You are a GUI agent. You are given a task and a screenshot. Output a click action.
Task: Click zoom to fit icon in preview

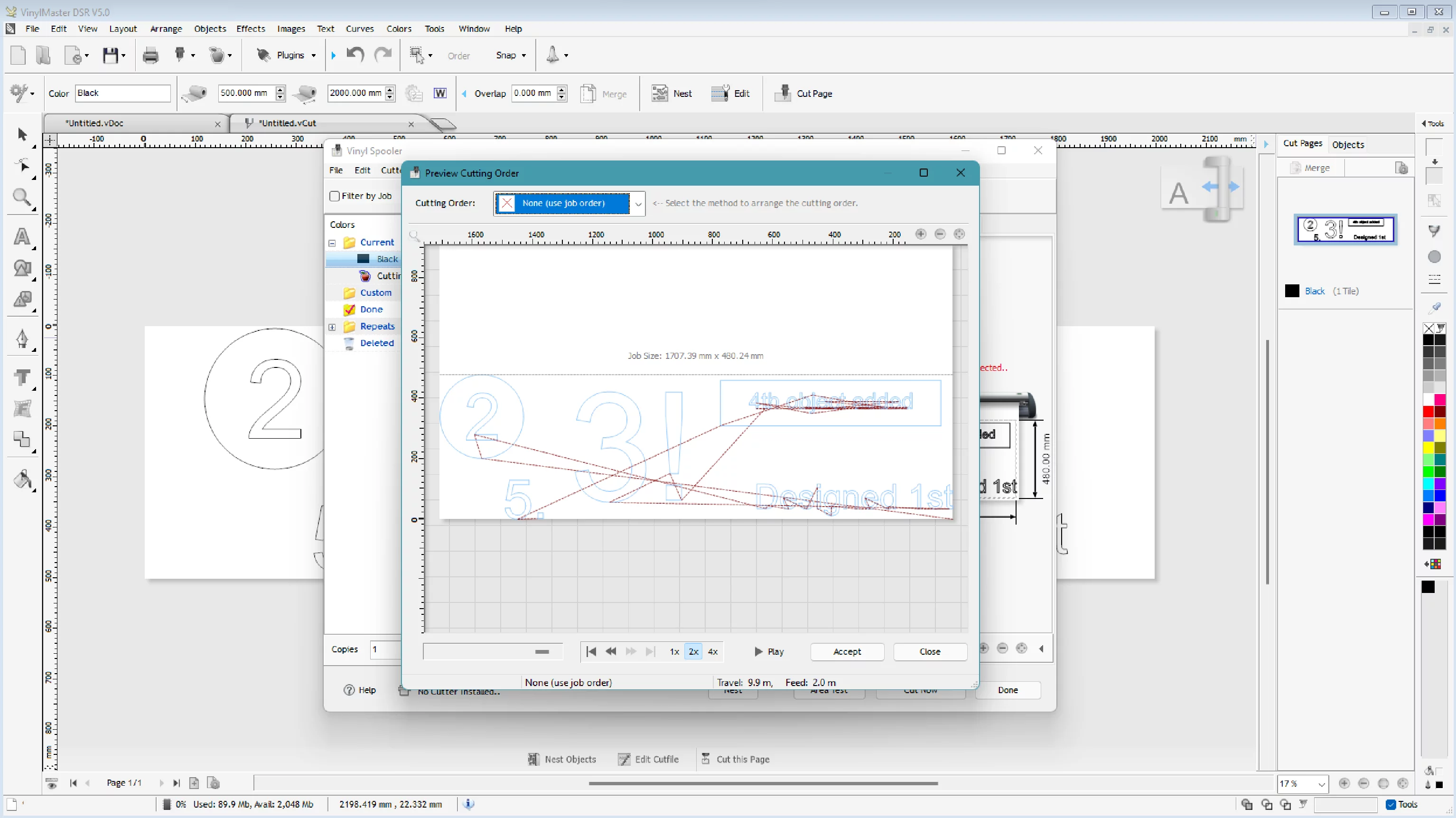tap(959, 234)
